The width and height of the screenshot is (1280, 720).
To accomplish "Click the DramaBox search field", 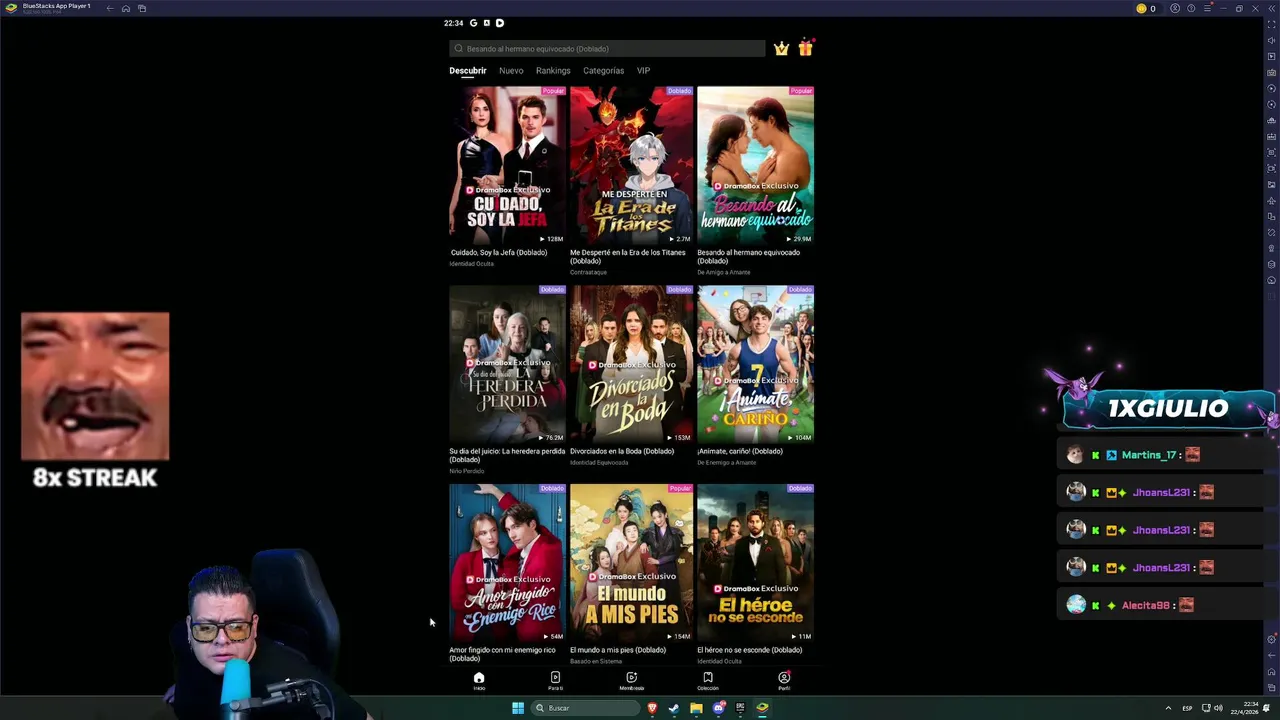I will point(607,48).
